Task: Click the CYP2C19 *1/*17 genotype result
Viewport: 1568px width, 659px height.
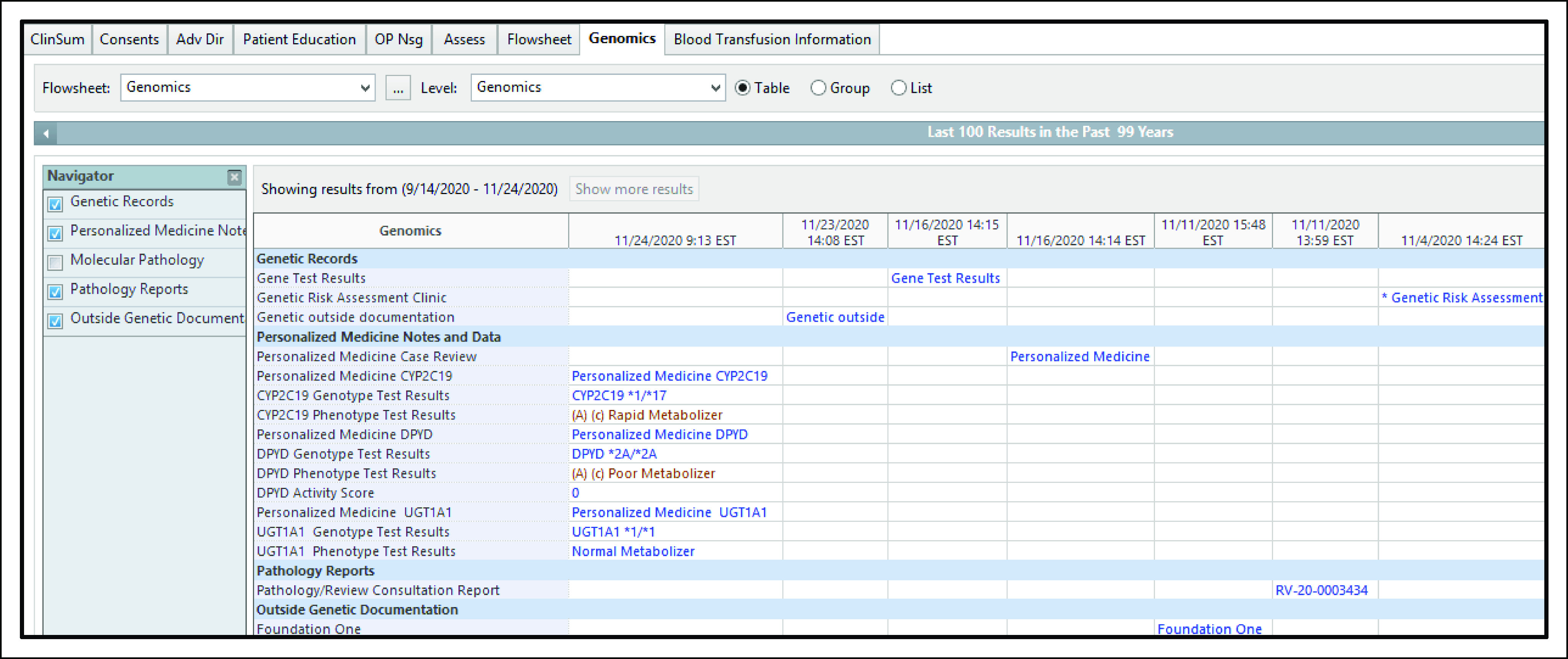Action: 619,395
